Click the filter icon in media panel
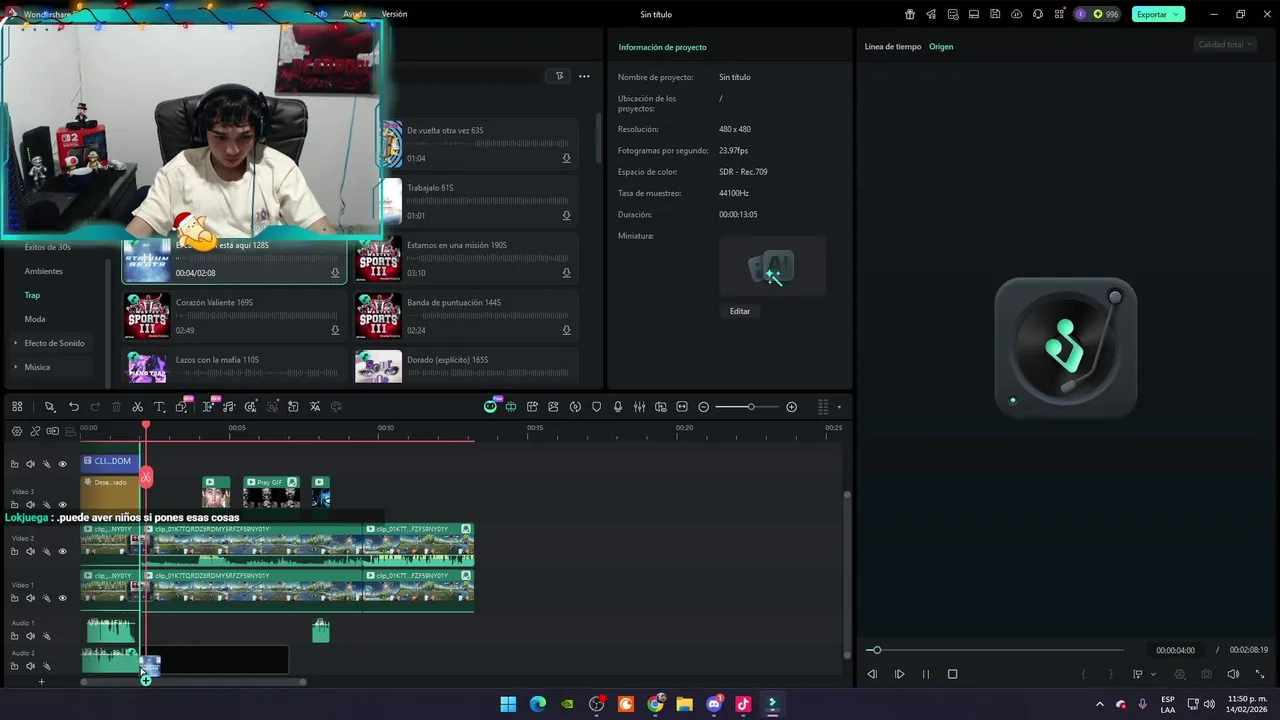Image resolution: width=1280 pixels, height=720 pixels. tap(560, 76)
